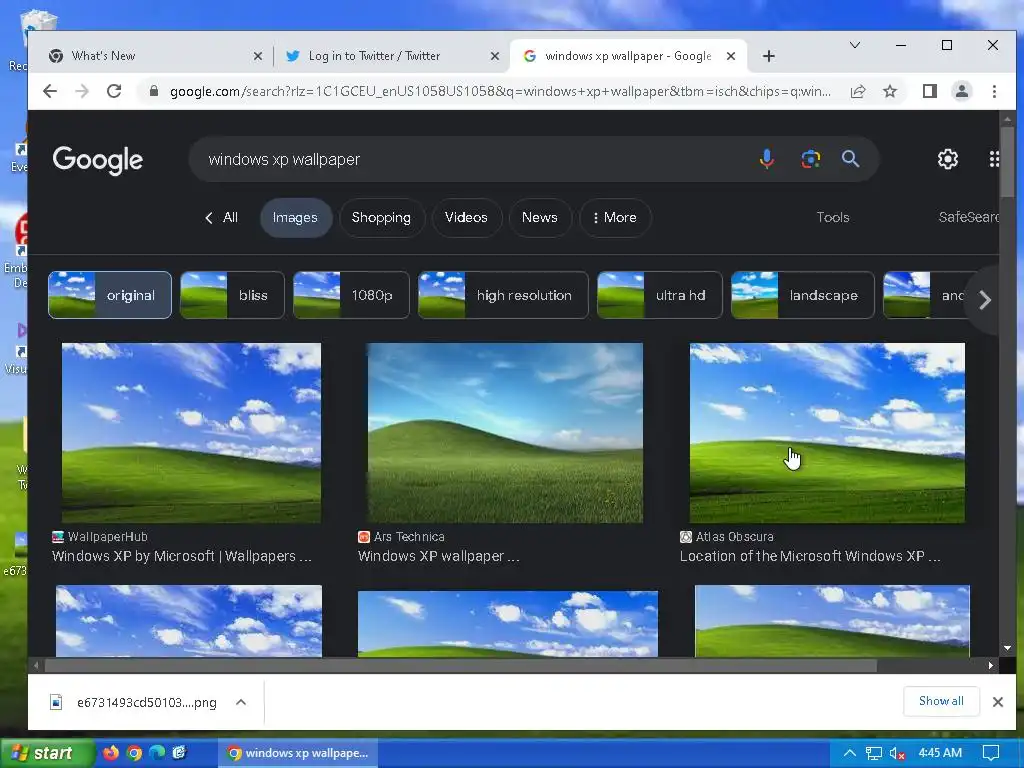The height and width of the screenshot is (768, 1024).
Task: Select the News search tab
Action: coord(539,217)
